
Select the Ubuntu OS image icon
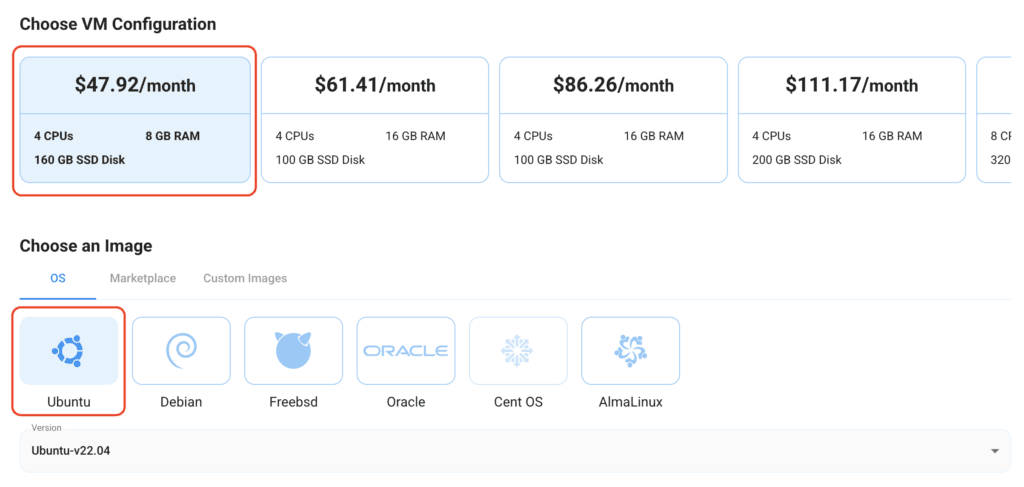[68, 351]
